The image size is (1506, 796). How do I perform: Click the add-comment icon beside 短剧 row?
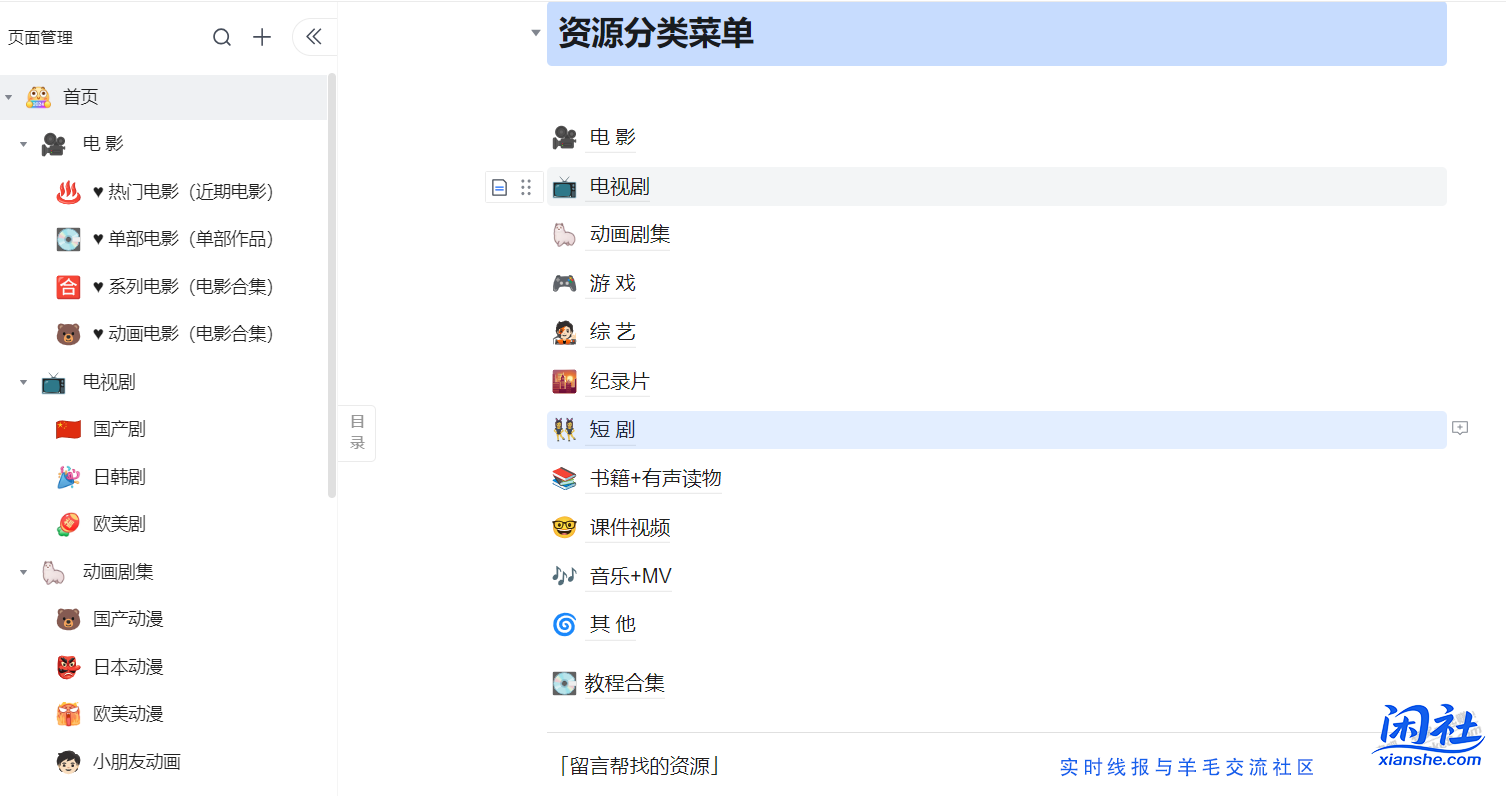(1460, 428)
